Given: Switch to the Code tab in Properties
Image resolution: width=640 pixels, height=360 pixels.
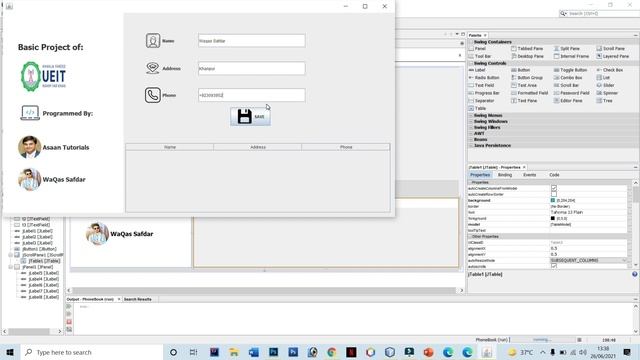Looking at the screenshot, I should [x=554, y=175].
